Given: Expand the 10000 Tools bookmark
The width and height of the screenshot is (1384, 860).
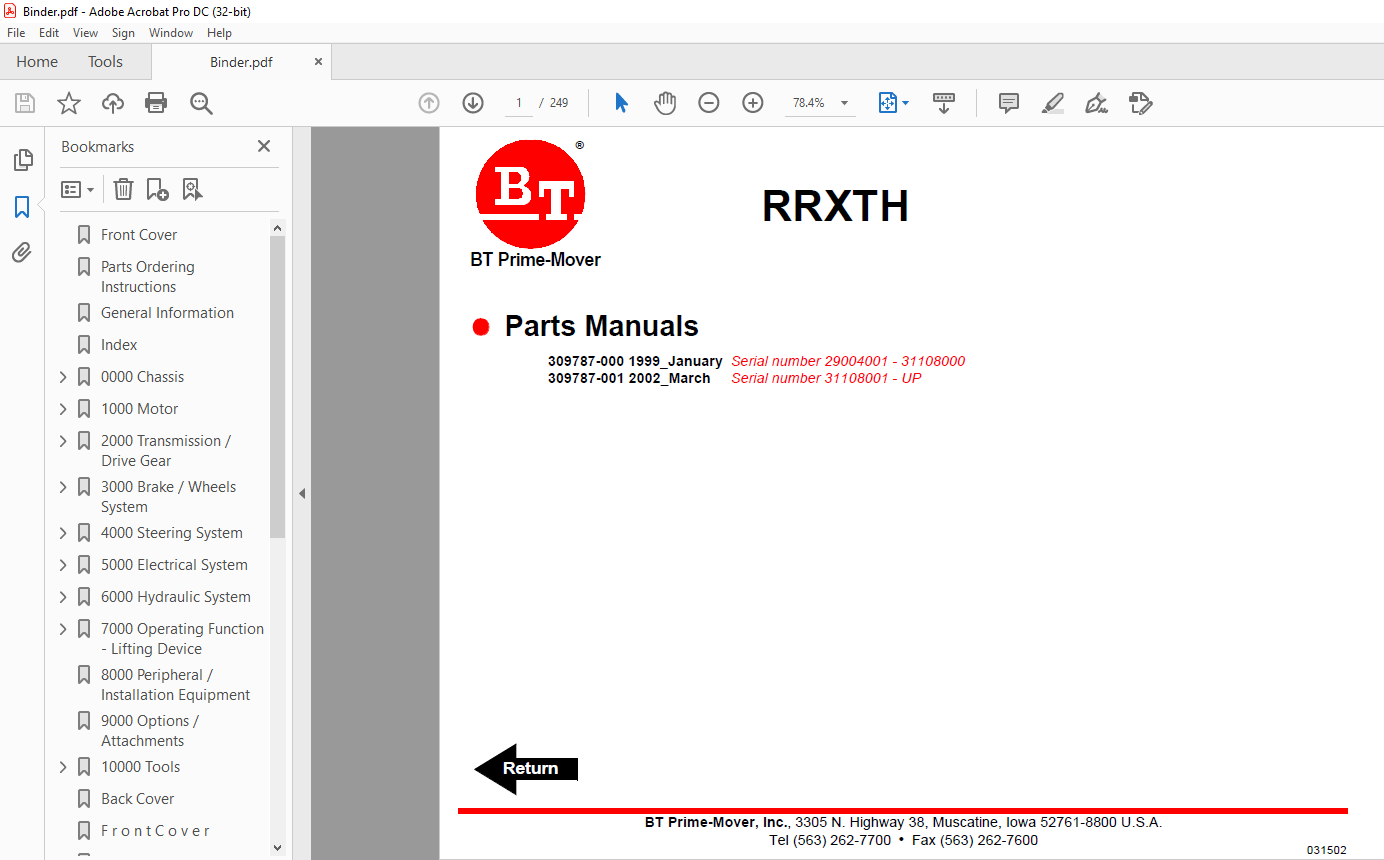Looking at the screenshot, I should (63, 767).
